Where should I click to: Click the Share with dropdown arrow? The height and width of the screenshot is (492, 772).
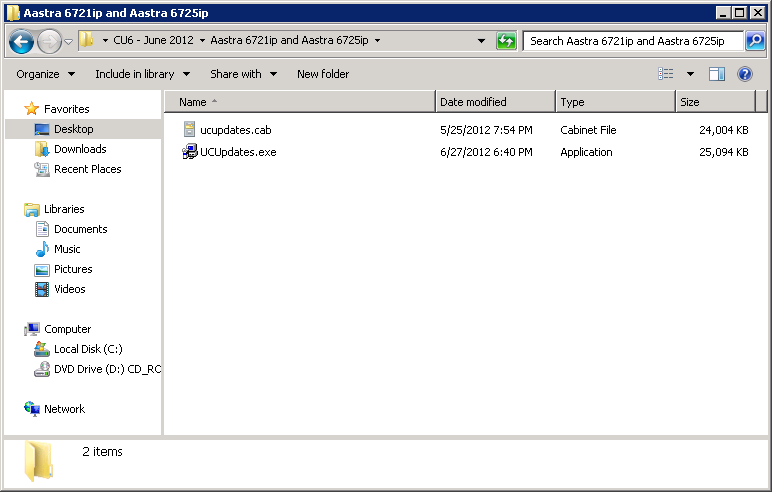point(273,74)
